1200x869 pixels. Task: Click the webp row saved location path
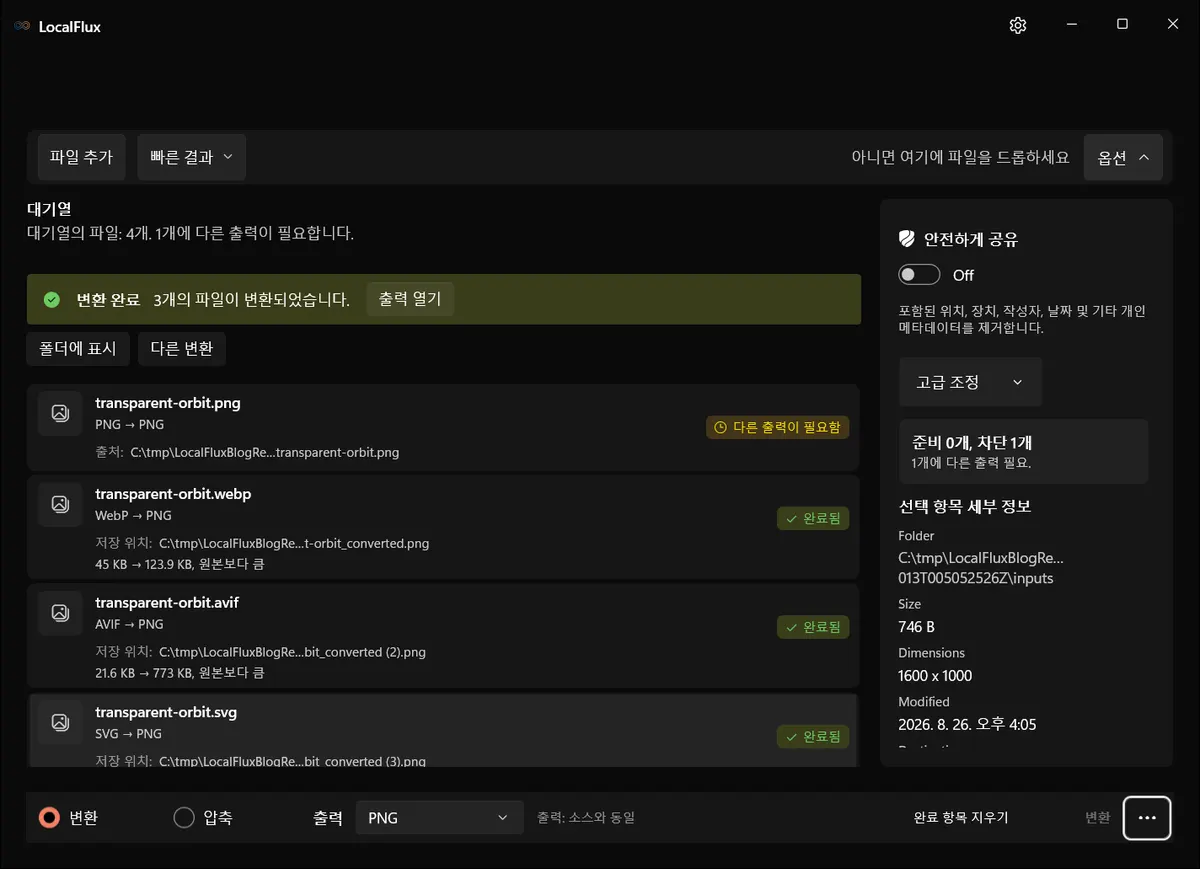click(x=294, y=544)
